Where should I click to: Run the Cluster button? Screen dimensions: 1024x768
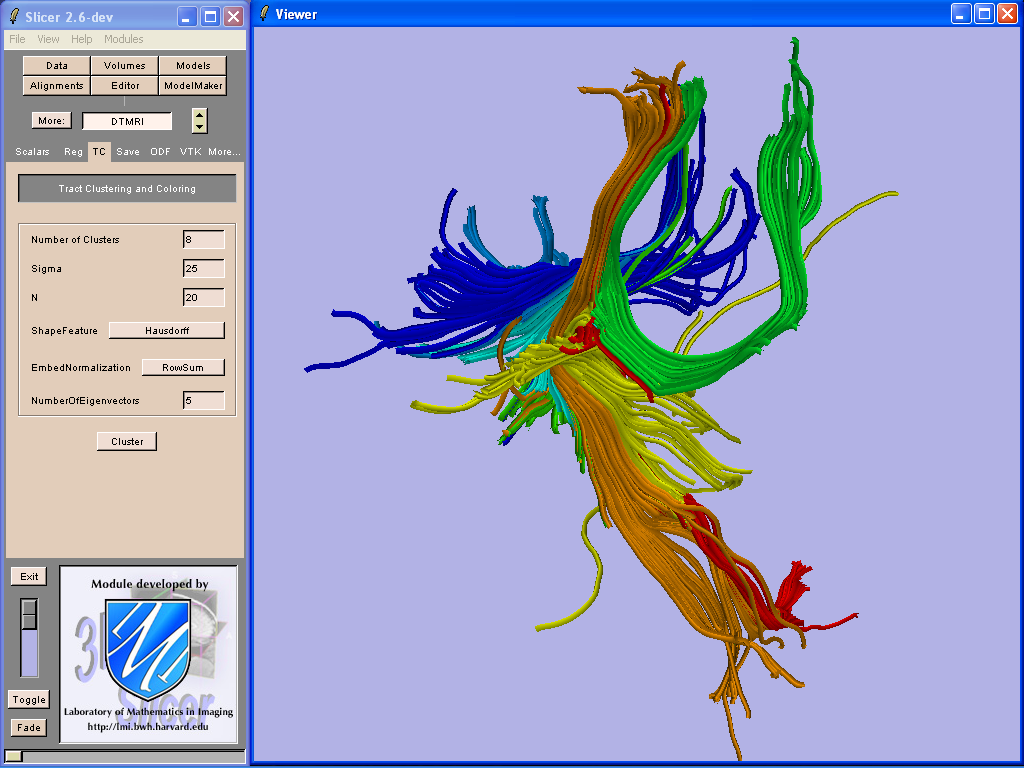127,441
